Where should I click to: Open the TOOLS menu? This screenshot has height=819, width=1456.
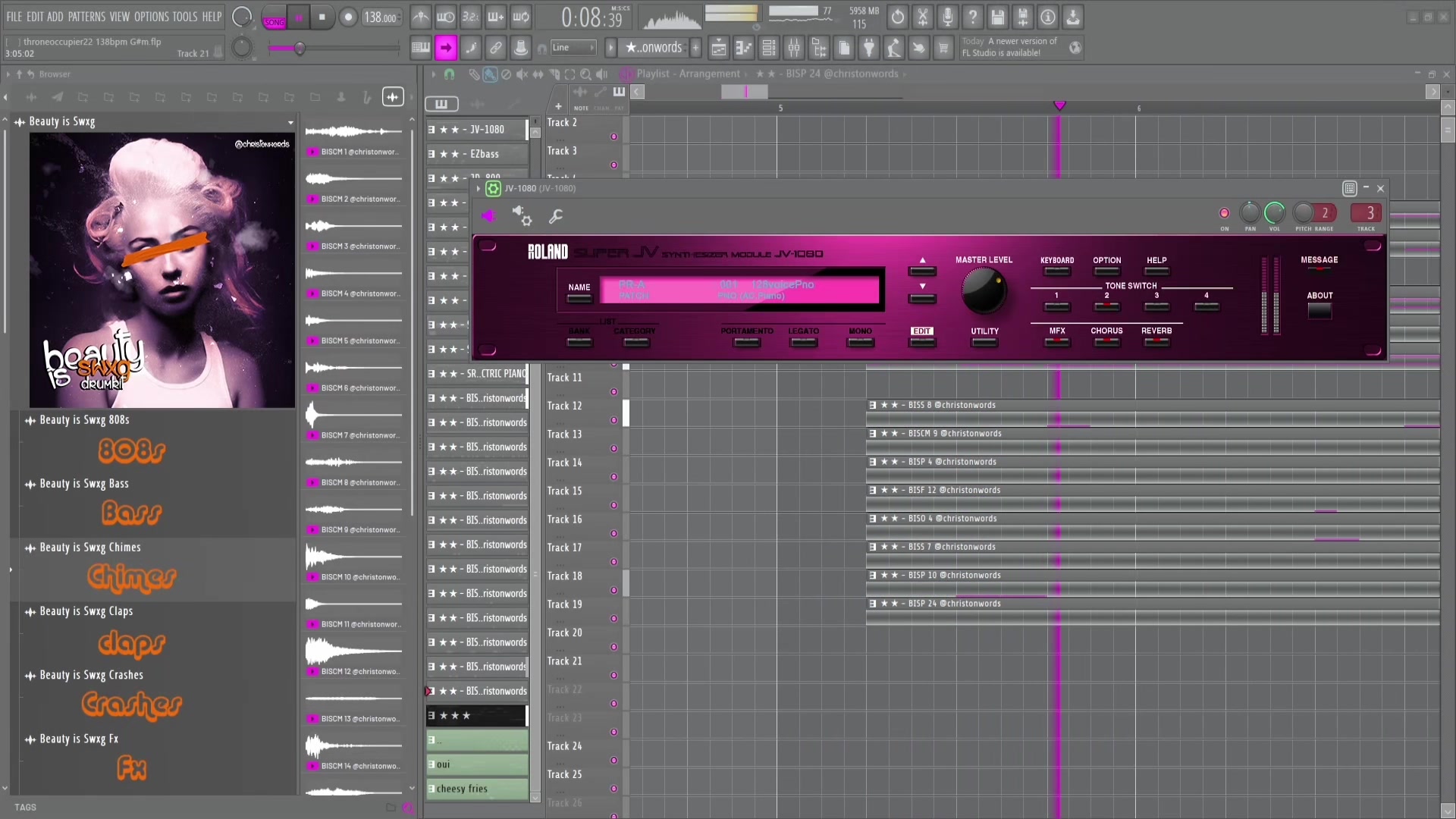[x=185, y=17]
